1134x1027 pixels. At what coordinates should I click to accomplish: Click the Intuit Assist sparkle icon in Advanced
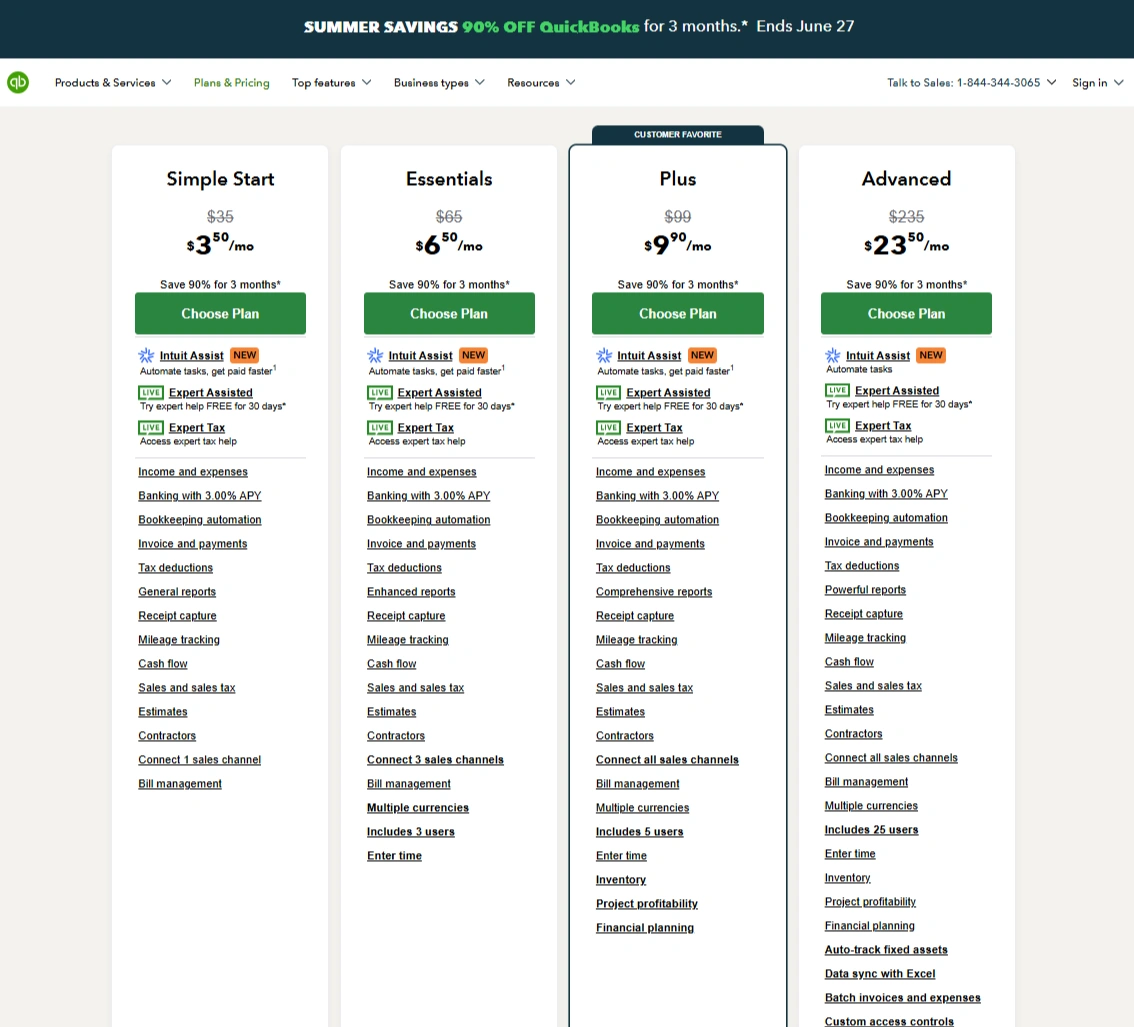832,355
